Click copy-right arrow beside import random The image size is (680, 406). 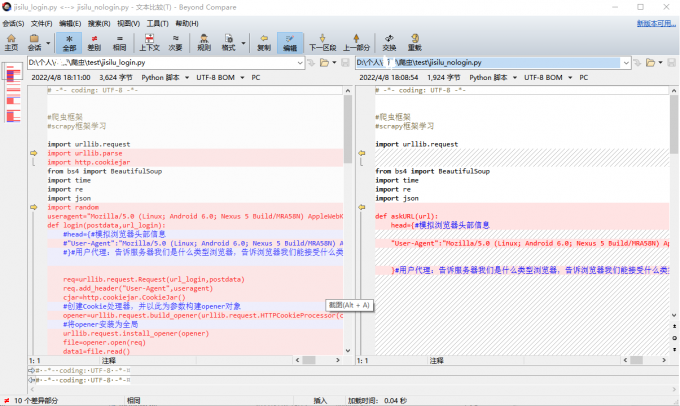(33, 207)
